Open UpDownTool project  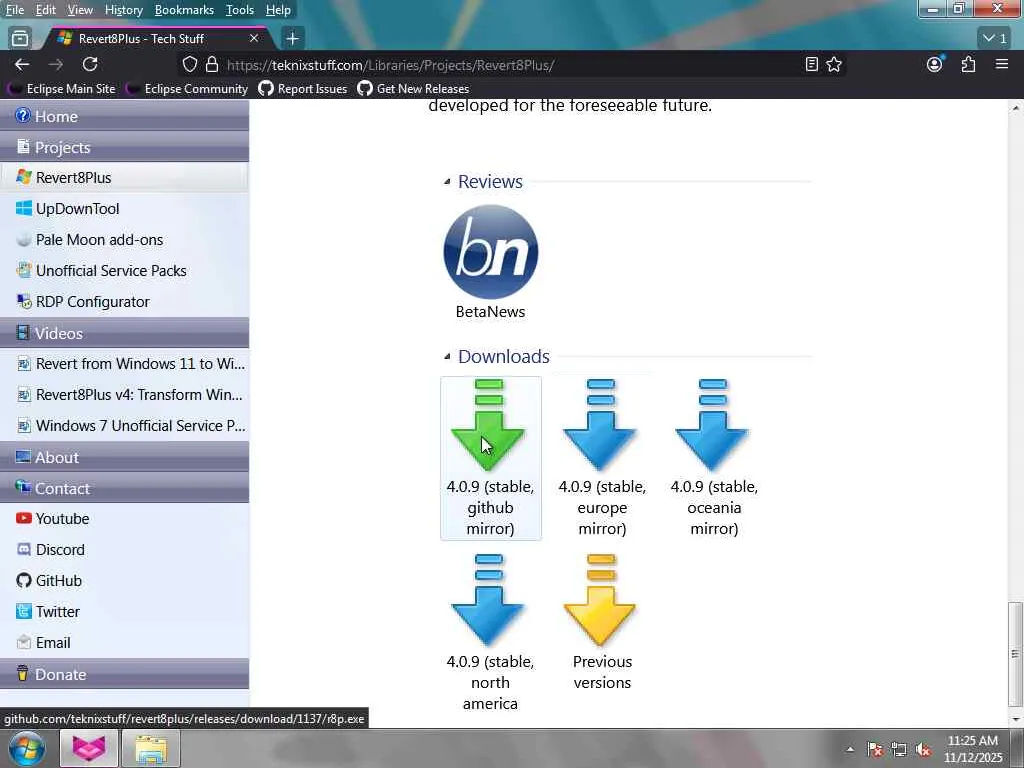pyautogui.click(x=124, y=209)
